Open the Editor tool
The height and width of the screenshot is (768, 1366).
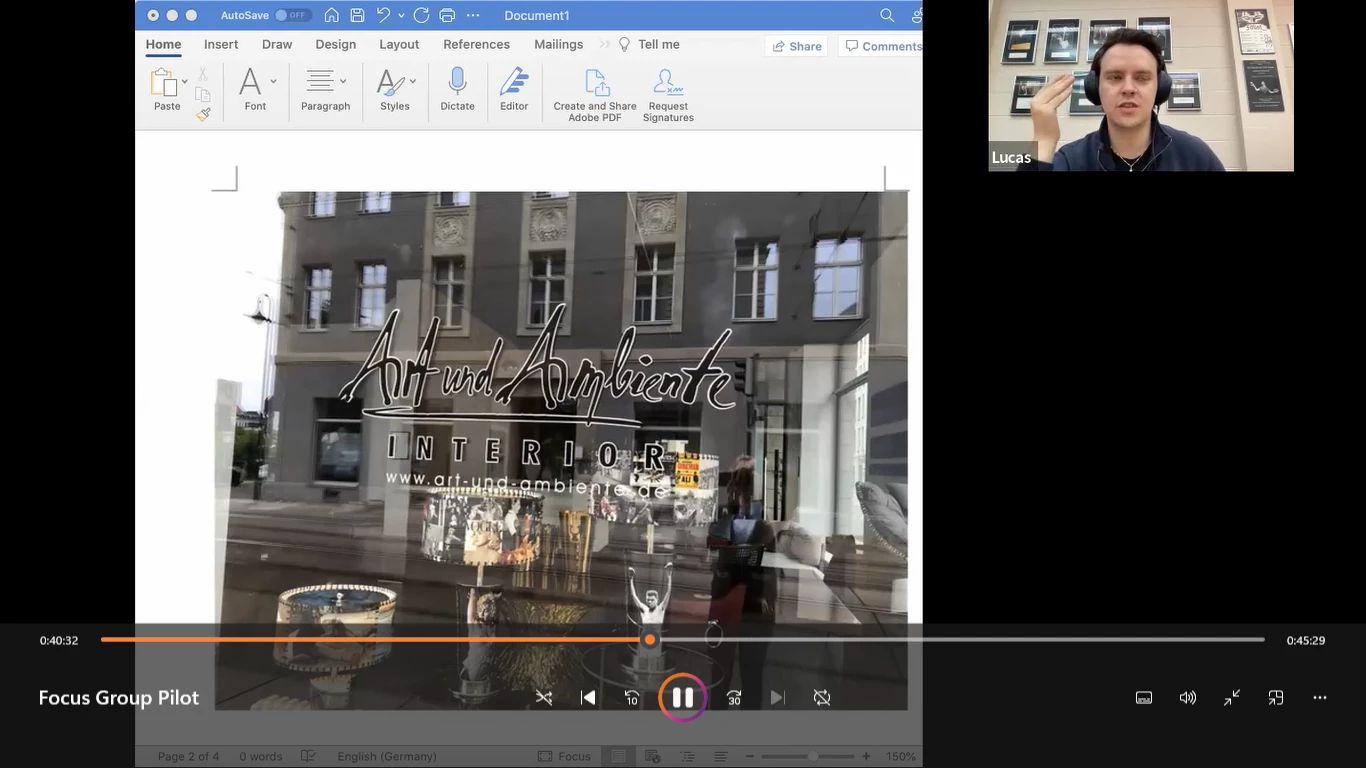tap(514, 90)
